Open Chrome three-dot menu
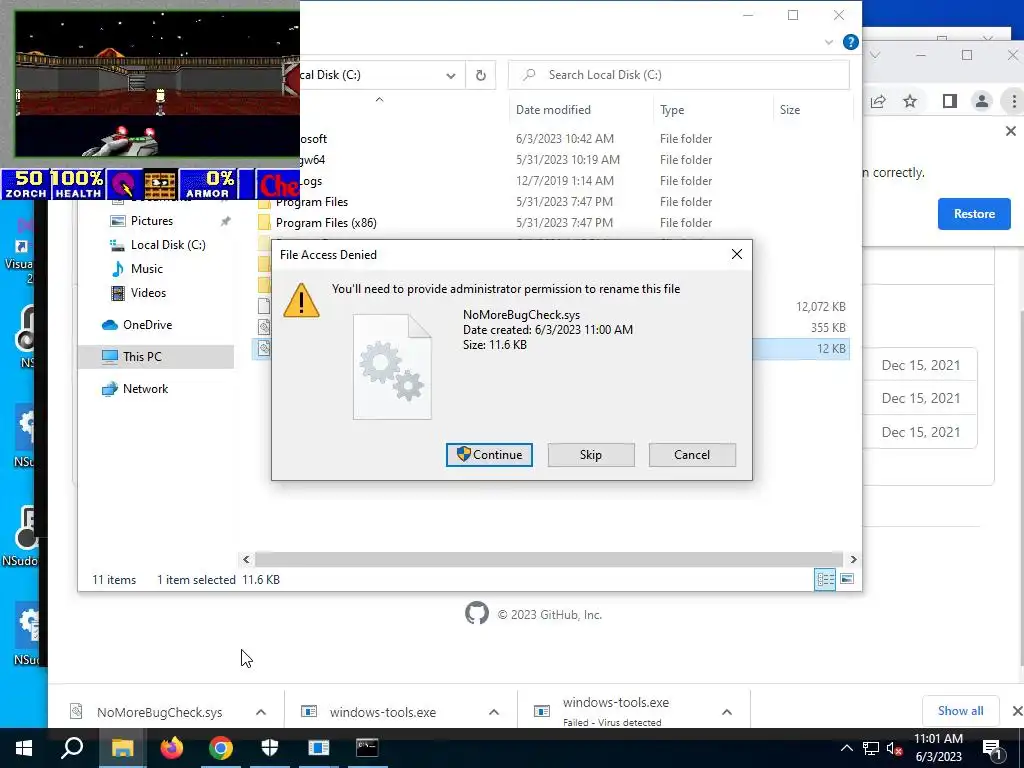Screen dimensions: 1024x768 (x=1014, y=101)
